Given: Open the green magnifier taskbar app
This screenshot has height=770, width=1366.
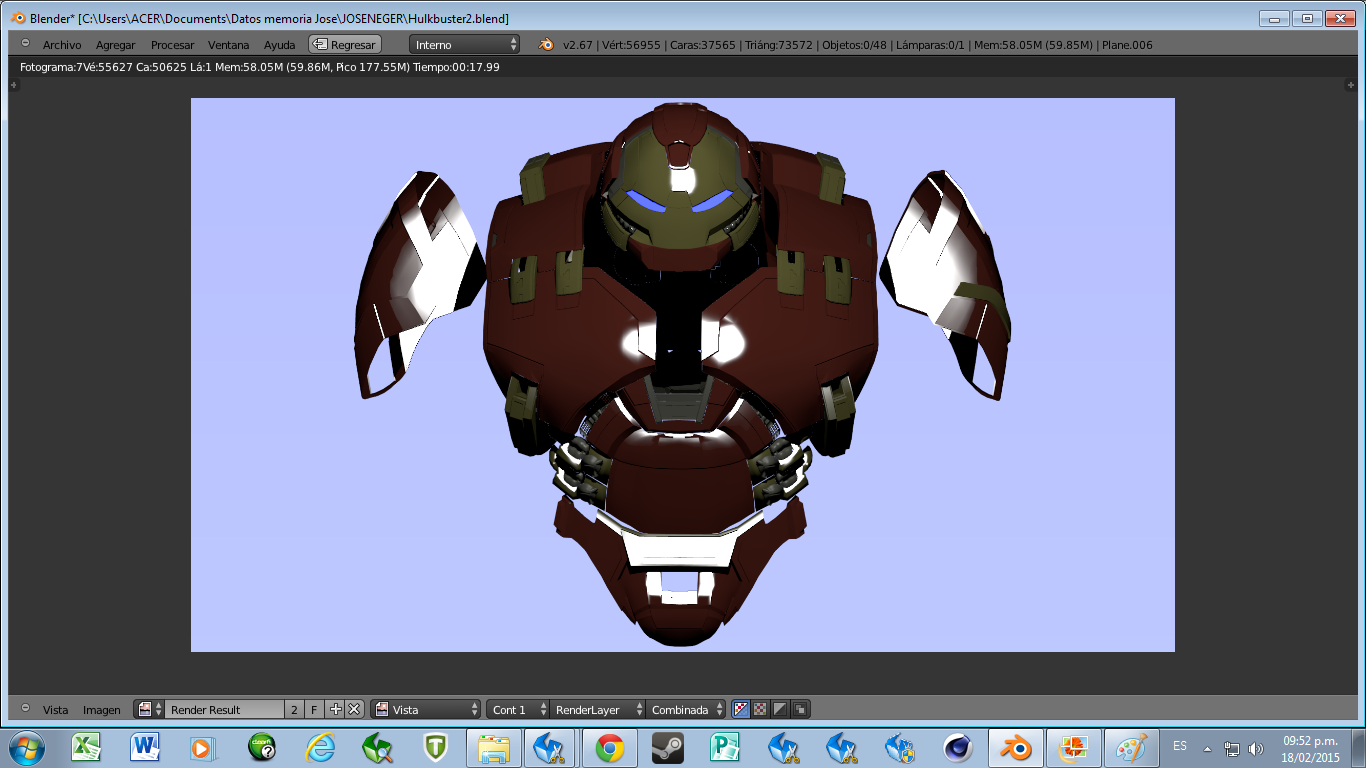Looking at the screenshot, I should coord(378,748).
